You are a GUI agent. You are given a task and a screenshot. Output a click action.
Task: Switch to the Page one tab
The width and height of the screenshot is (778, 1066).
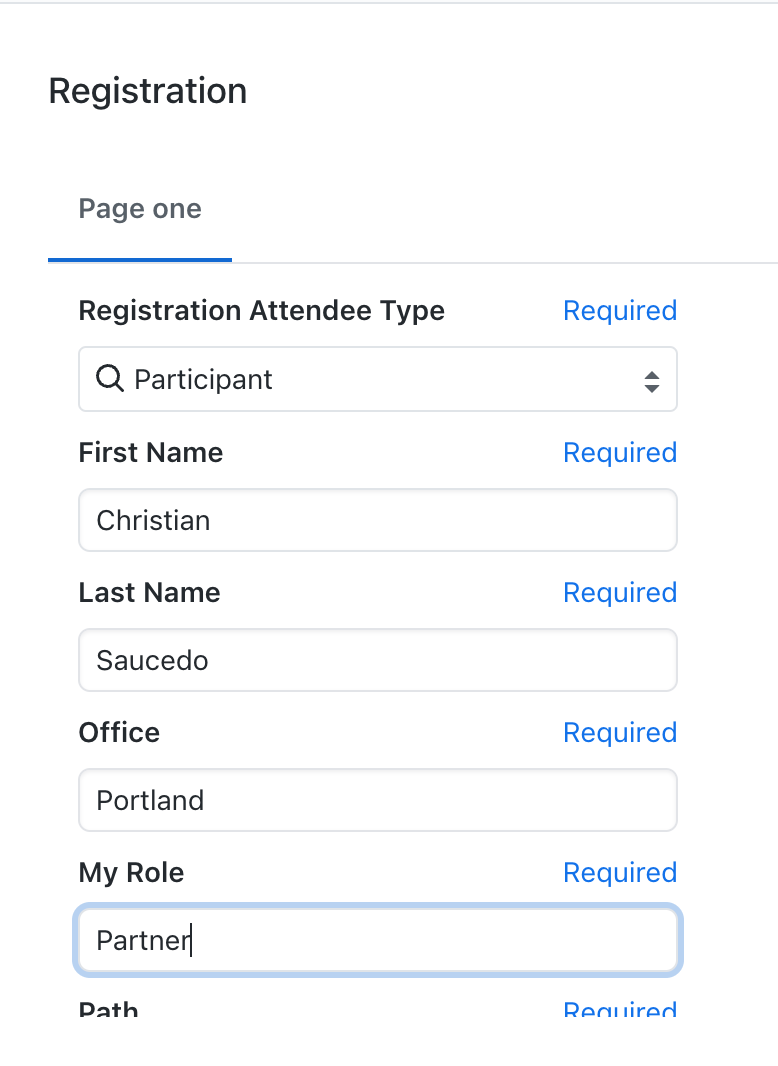click(x=140, y=209)
